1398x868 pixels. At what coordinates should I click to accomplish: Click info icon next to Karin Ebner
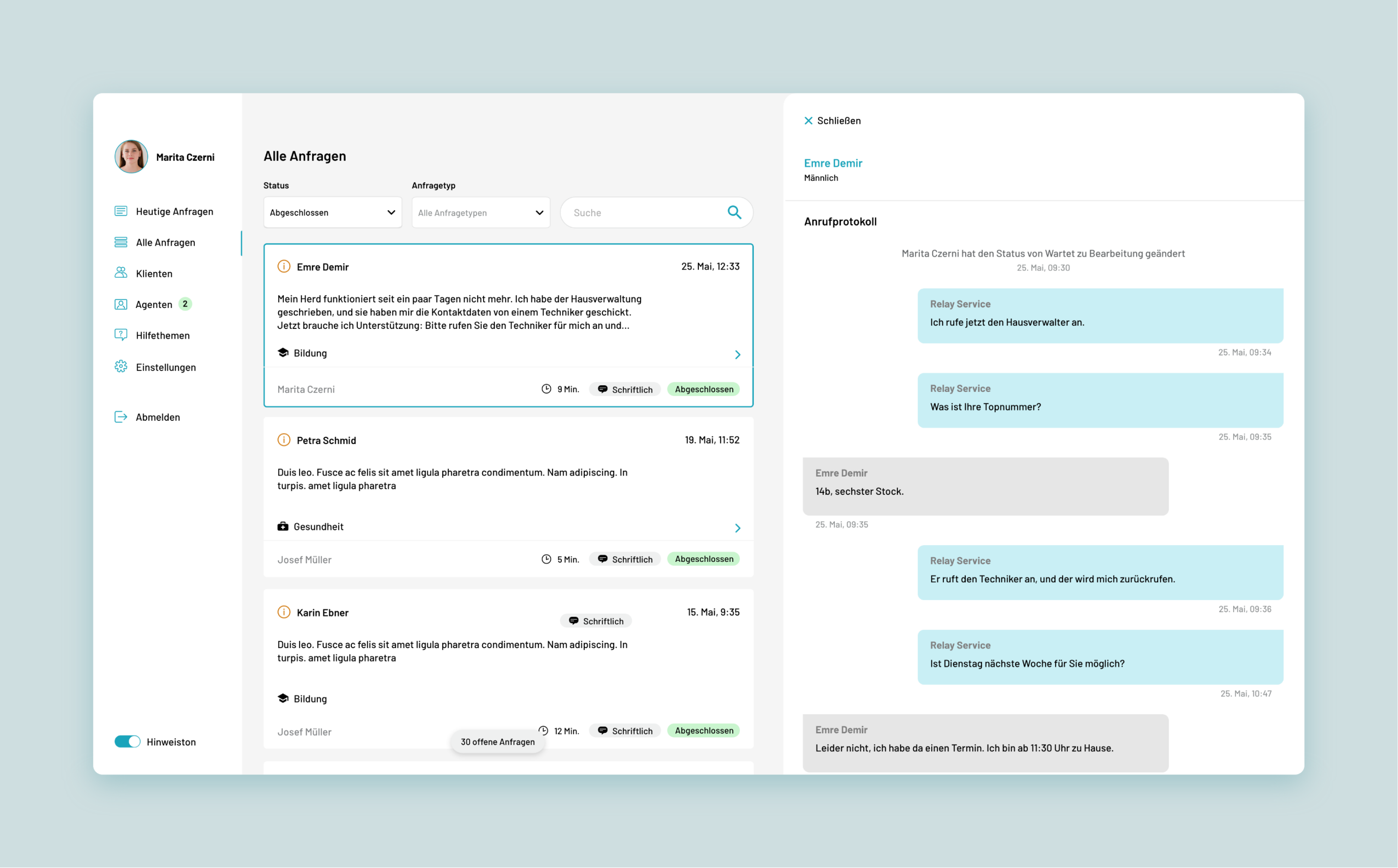pos(283,612)
